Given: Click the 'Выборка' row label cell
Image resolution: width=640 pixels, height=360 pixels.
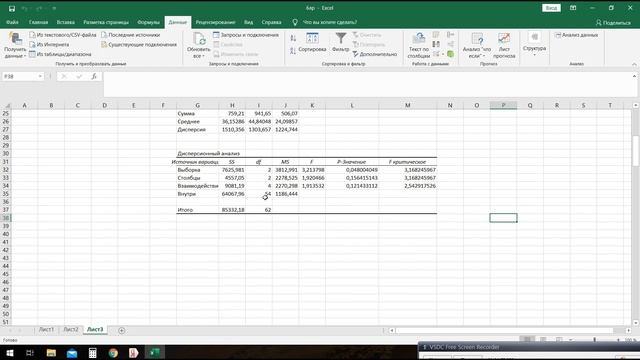Looking at the screenshot, I should [x=197, y=170].
